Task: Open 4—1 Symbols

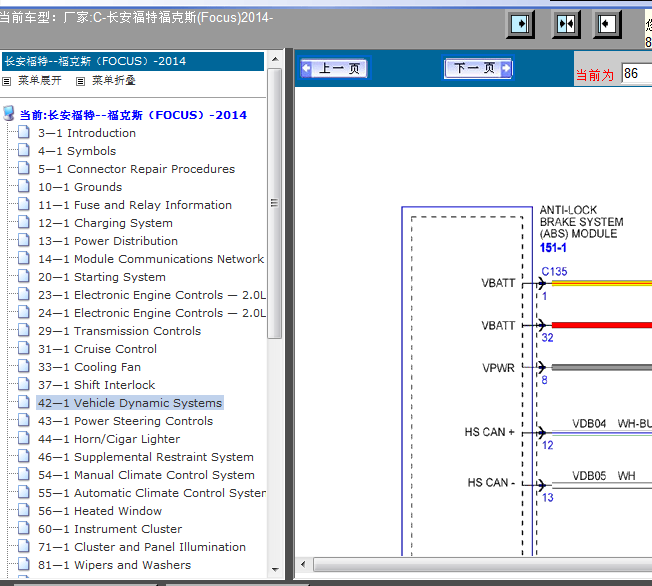Action: (x=77, y=151)
